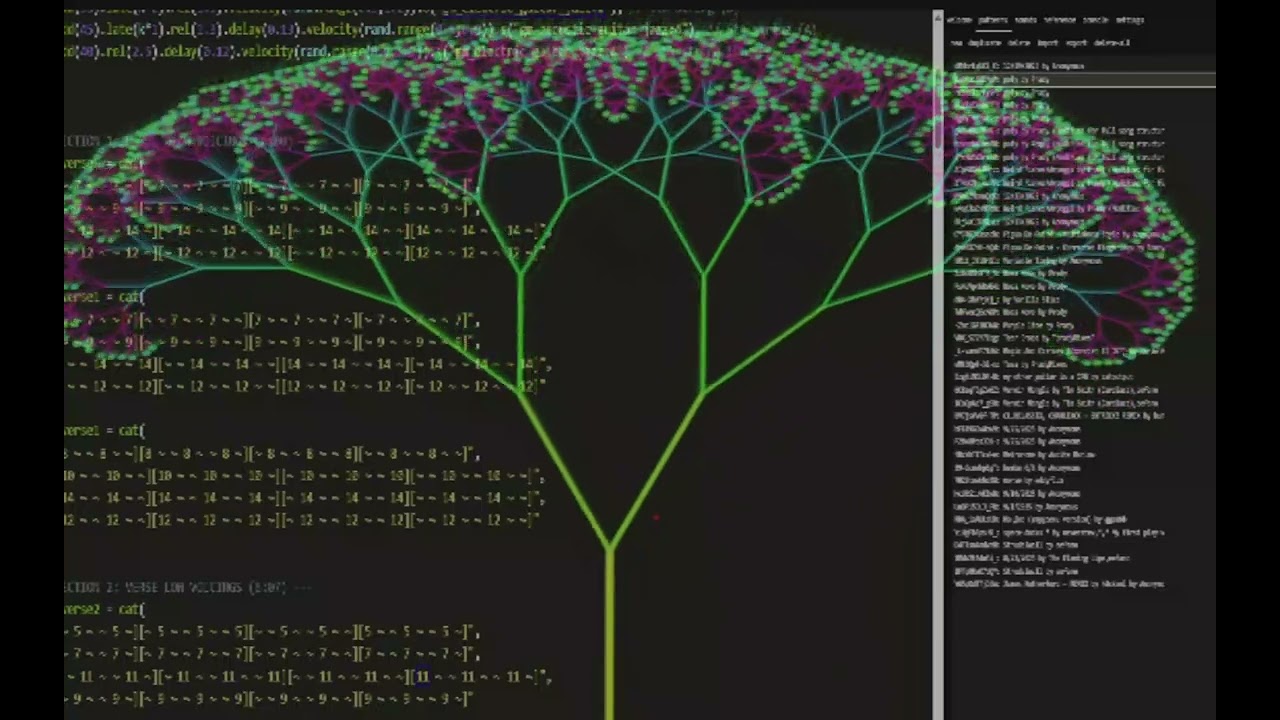Create a pattern with the new button
The height and width of the screenshot is (720, 1280).
[956, 43]
